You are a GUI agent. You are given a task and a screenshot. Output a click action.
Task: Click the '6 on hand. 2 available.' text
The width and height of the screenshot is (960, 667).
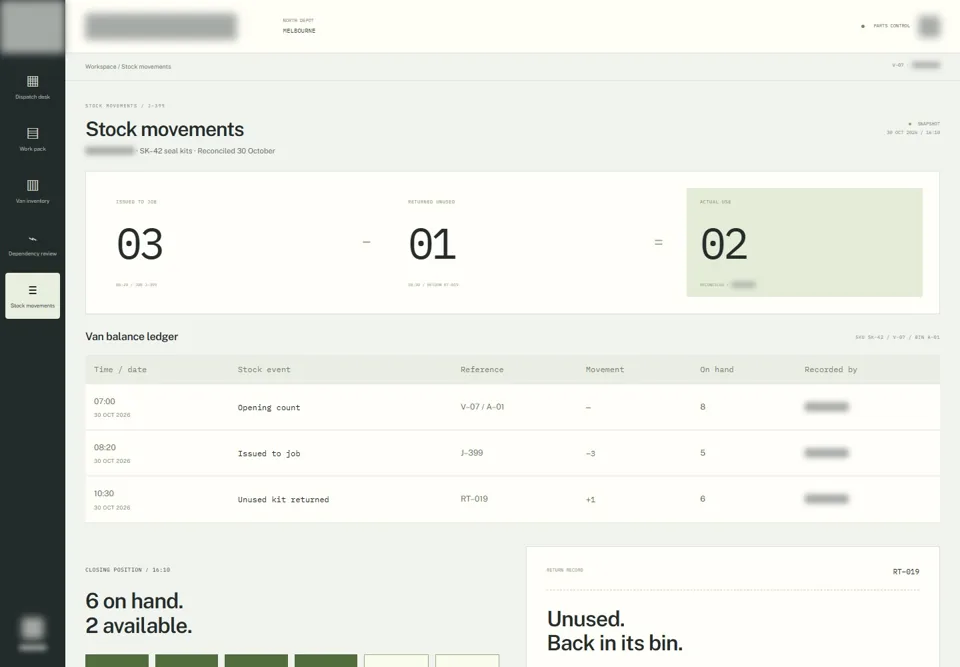[x=138, y=613]
